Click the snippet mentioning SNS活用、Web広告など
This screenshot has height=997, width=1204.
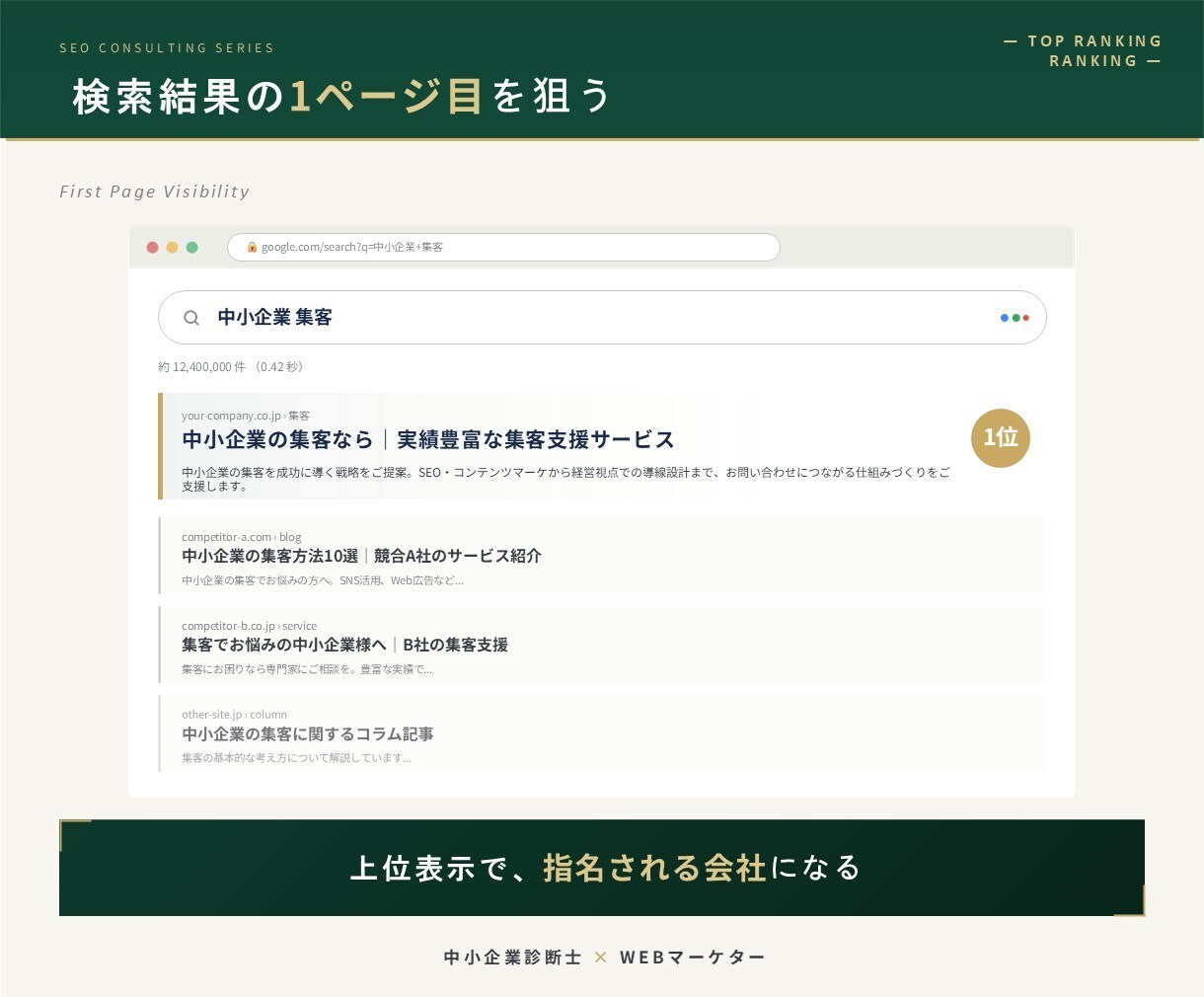point(322,580)
